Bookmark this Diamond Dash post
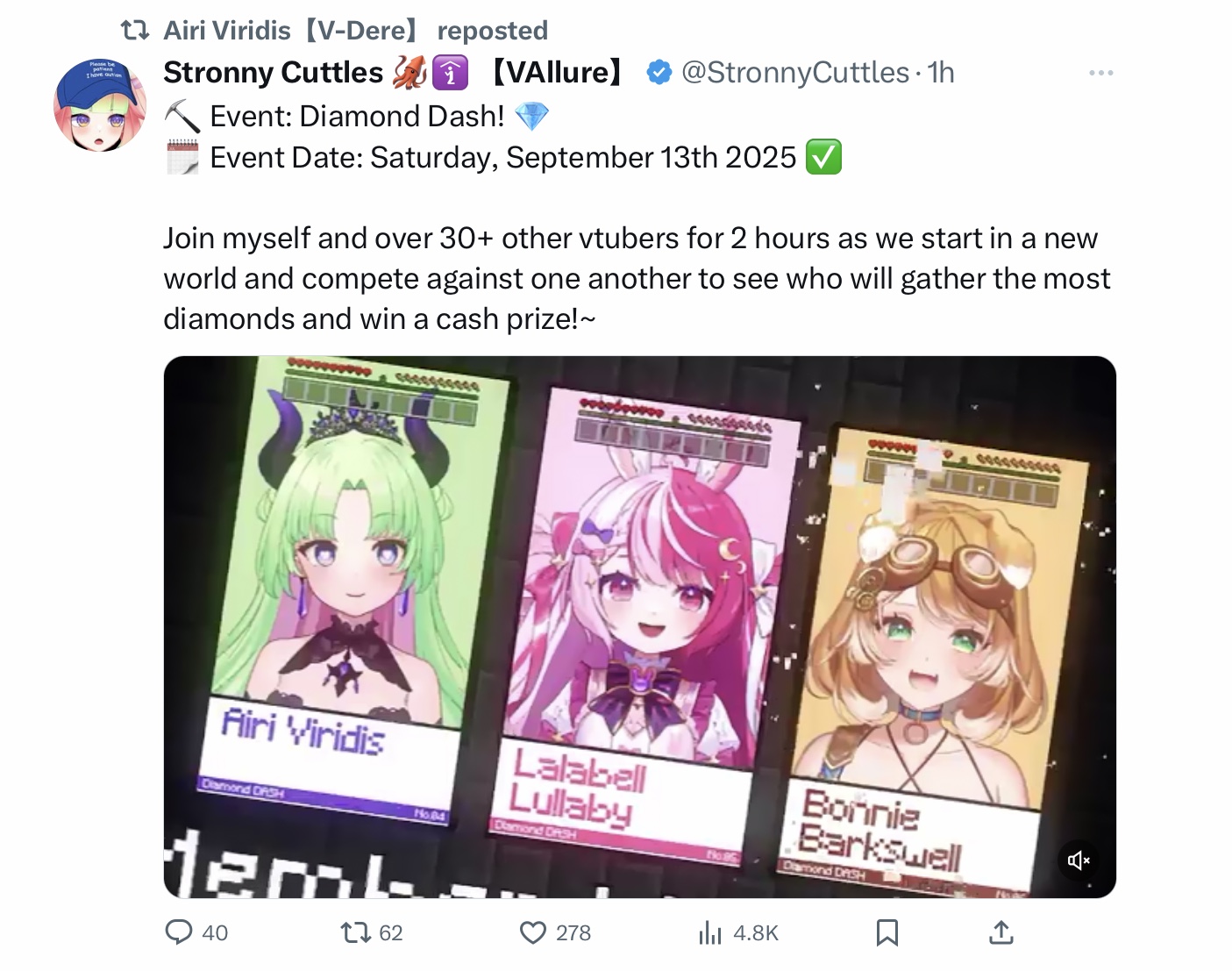 tap(887, 932)
